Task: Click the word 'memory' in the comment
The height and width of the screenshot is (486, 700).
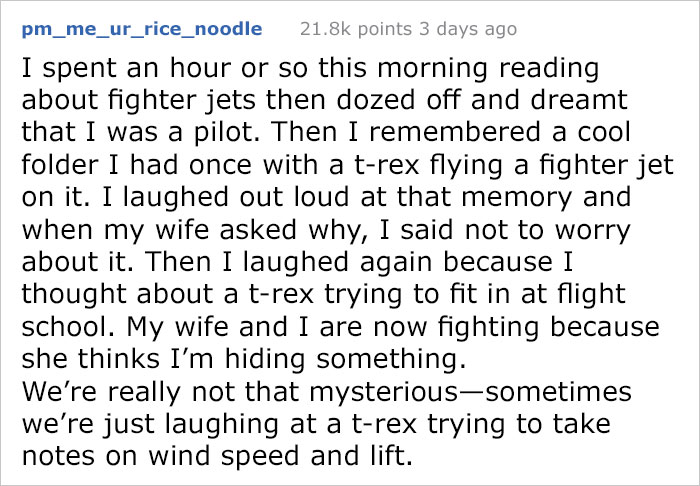Action: pyautogui.click(x=517, y=198)
